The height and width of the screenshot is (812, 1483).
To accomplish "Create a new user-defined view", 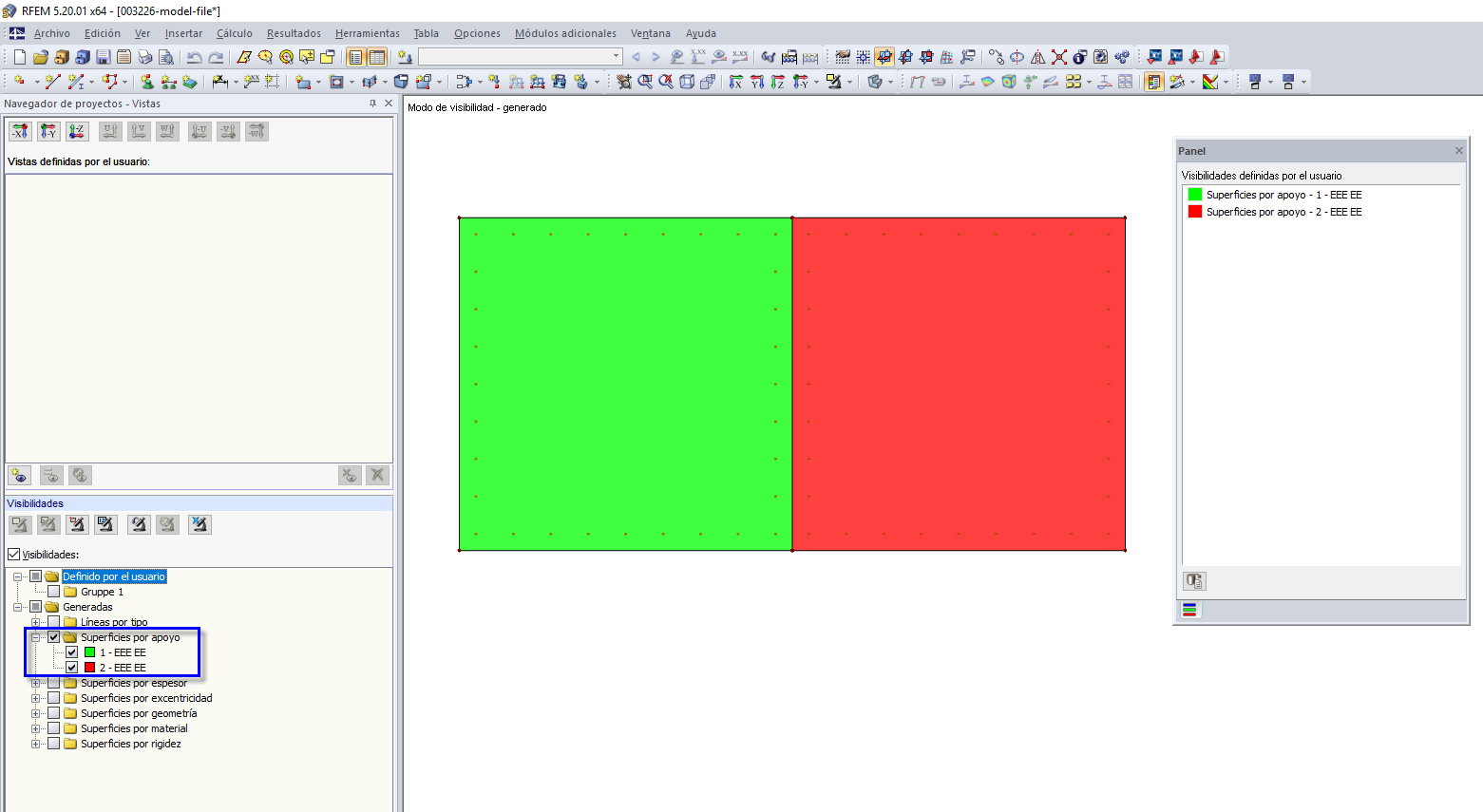I will pyautogui.click(x=20, y=475).
